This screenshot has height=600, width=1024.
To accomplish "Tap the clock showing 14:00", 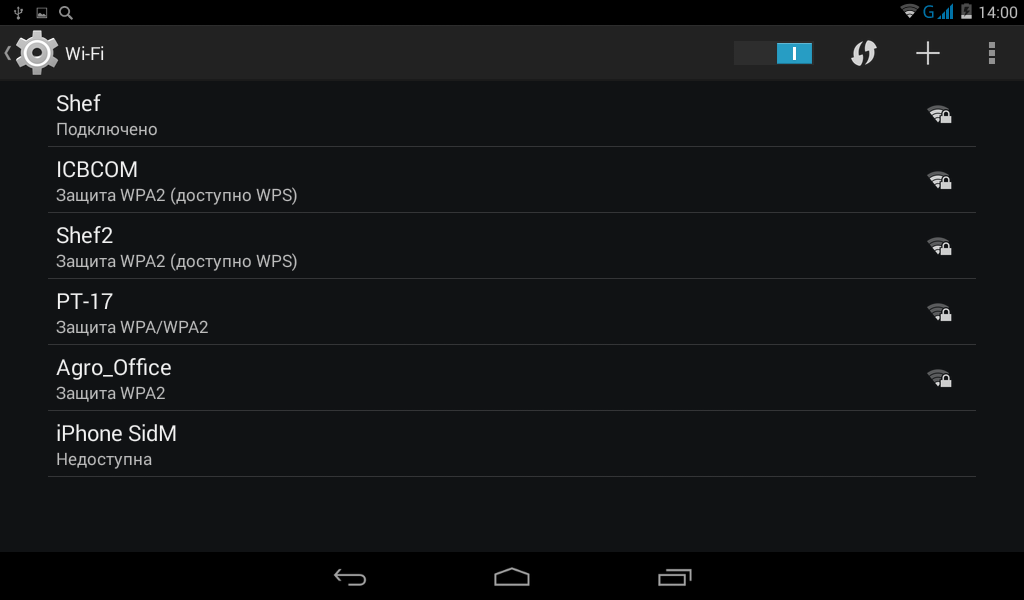I will [998, 12].
